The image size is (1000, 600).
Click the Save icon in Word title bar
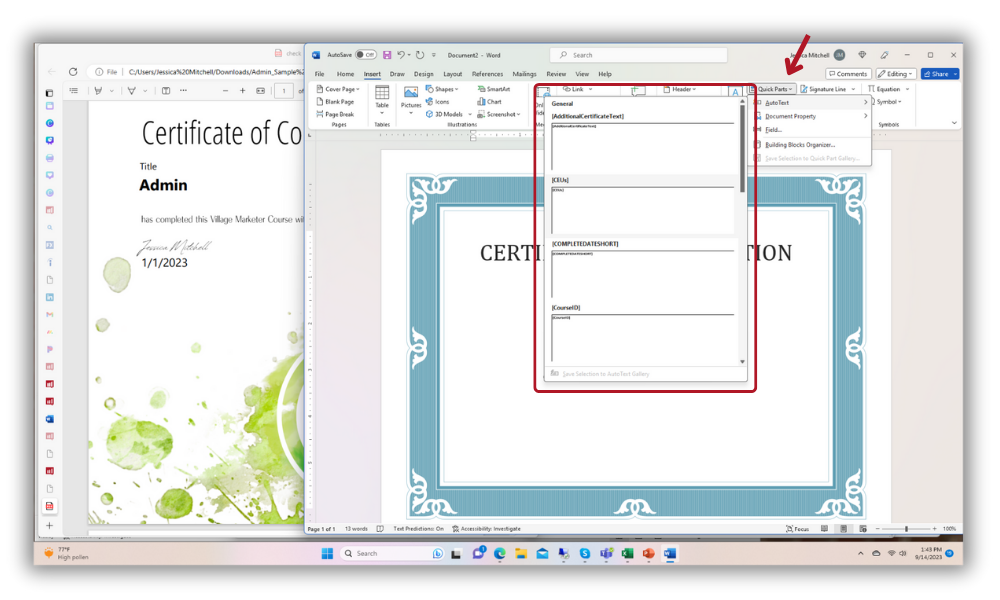386,55
